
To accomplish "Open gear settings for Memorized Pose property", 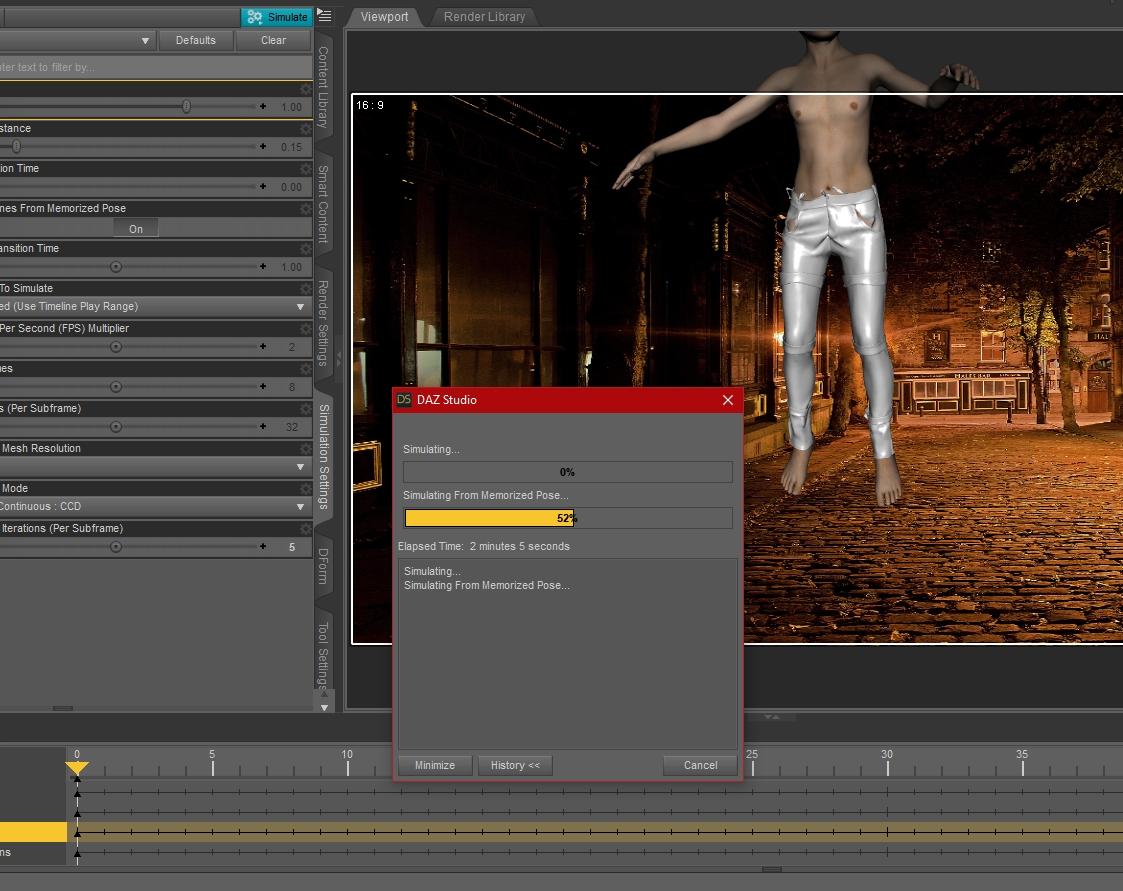I will pyautogui.click(x=305, y=209).
